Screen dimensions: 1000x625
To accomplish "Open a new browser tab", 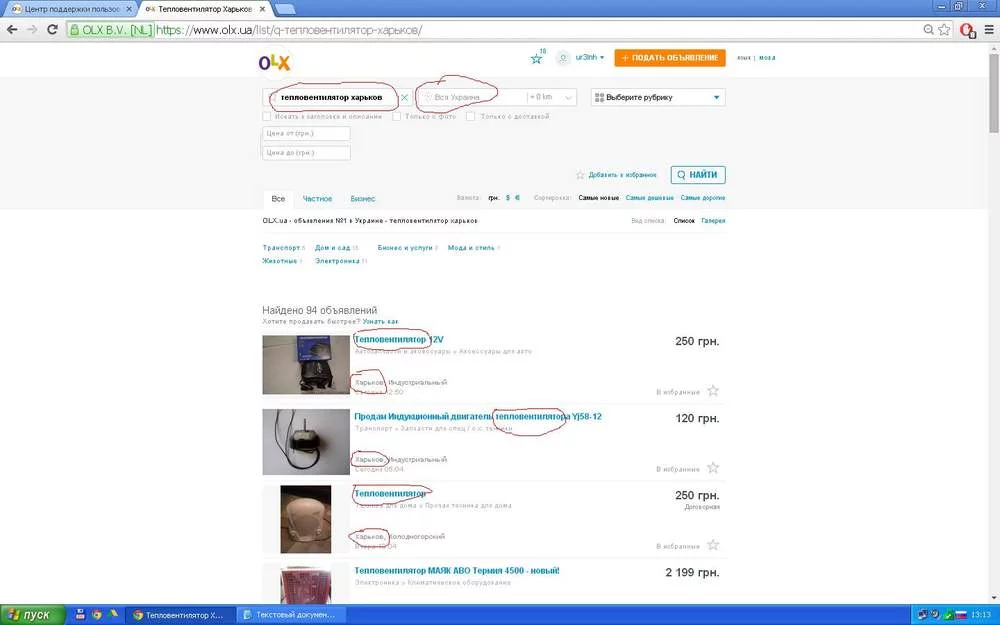I will pyautogui.click(x=284, y=10).
